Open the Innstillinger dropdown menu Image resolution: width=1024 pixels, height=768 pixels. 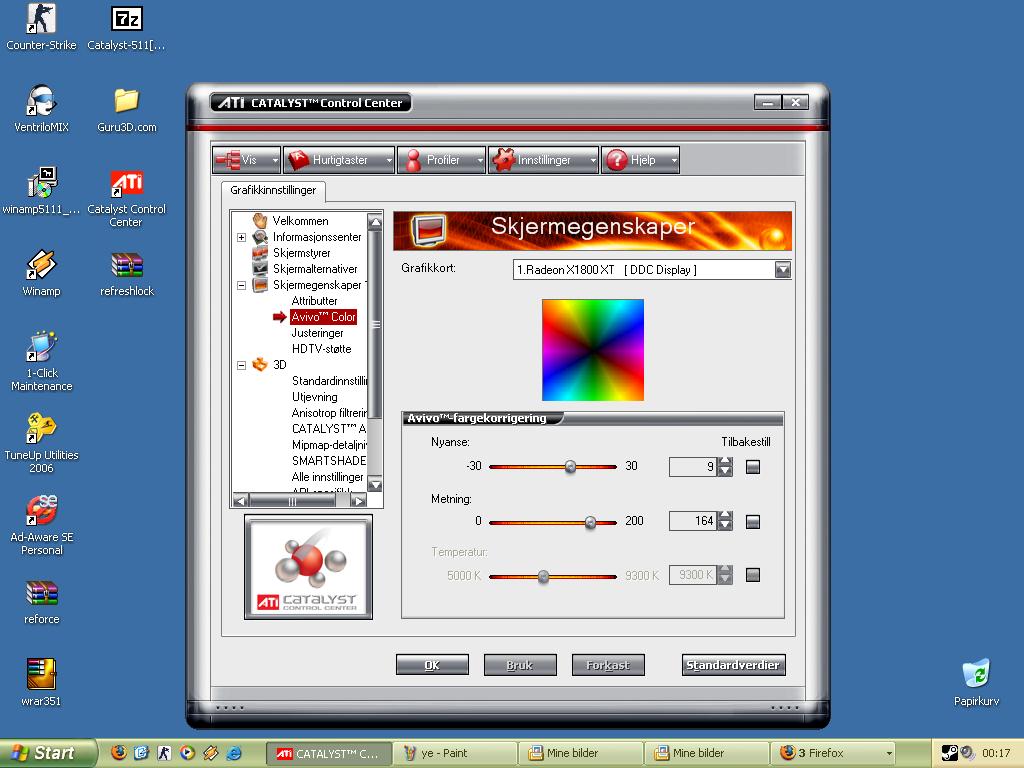pos(543,160)
